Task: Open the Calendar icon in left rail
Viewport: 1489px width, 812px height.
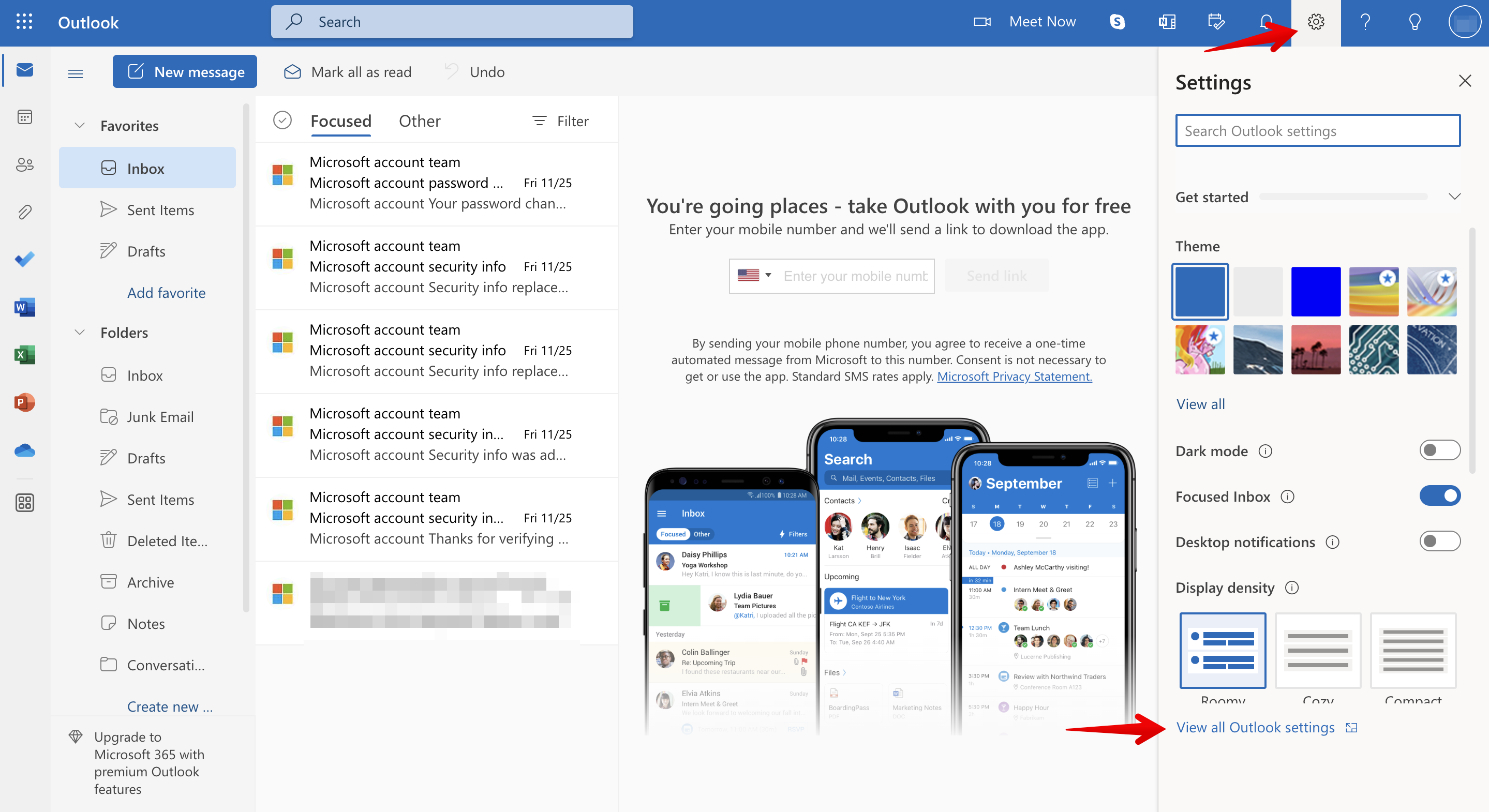Action: [24, 117]
